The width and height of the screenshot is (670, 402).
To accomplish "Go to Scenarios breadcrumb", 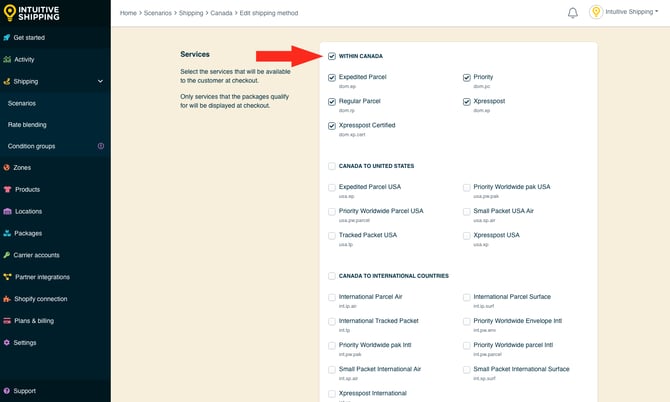I will point(158,13).
